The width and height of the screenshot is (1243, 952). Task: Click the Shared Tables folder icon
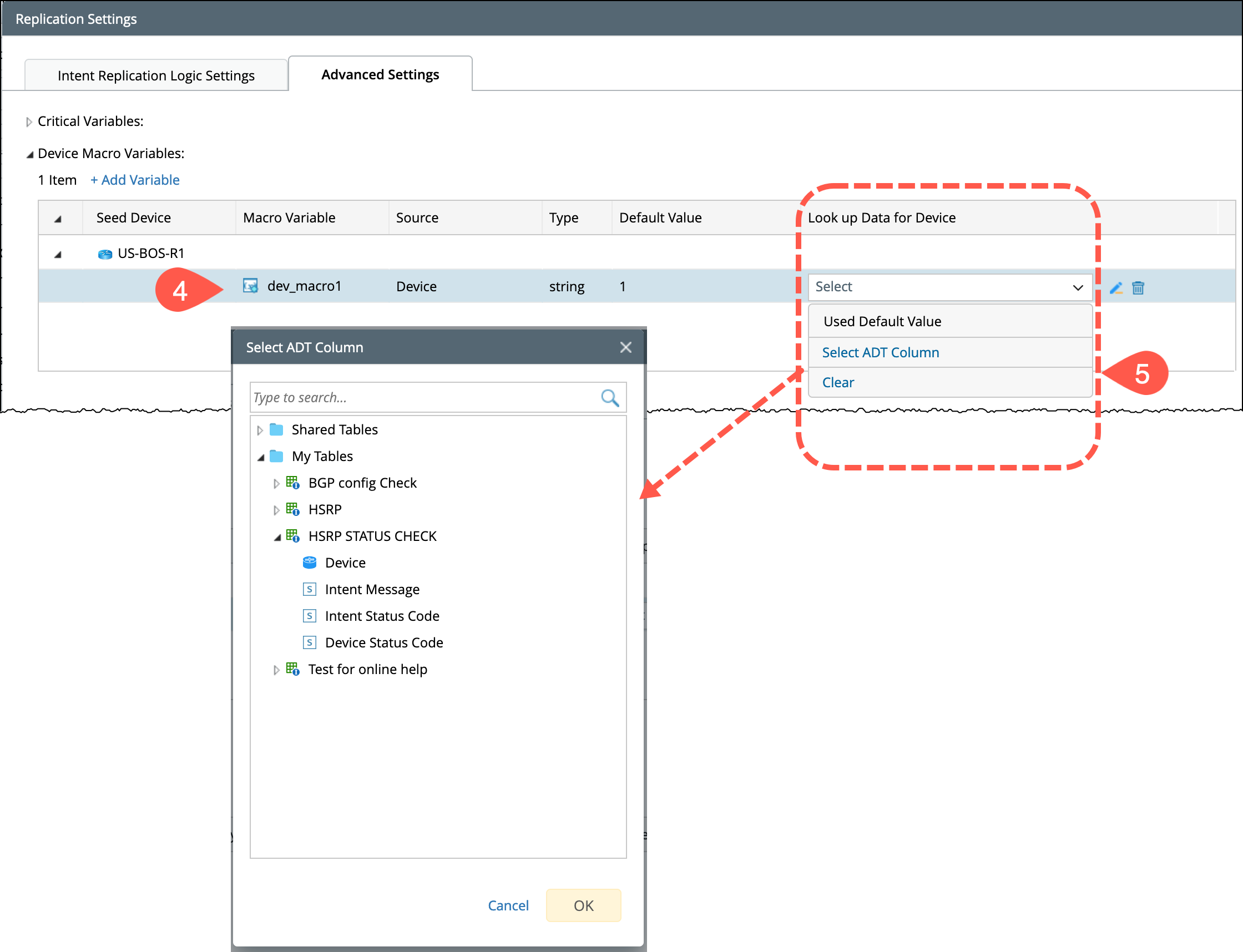point(276,429)
